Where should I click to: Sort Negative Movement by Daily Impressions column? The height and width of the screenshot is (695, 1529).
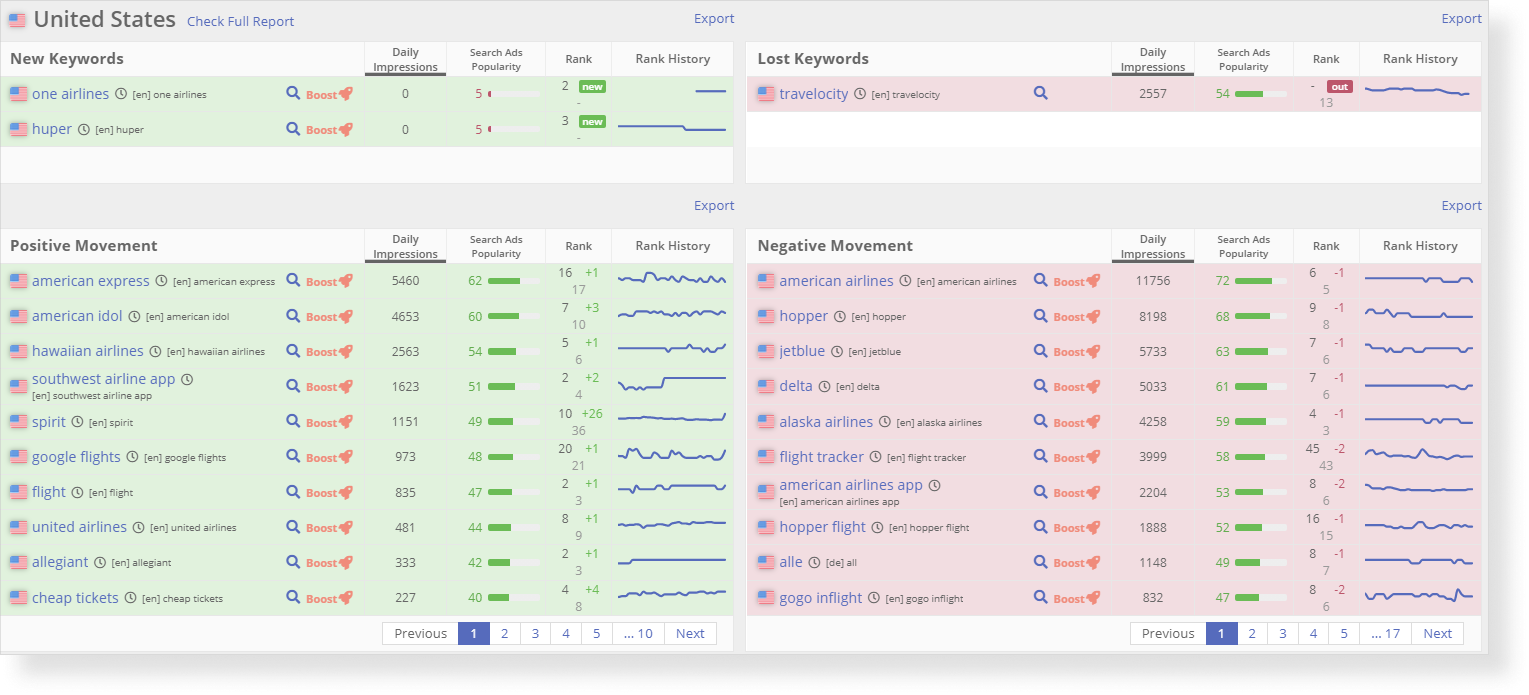(1153, 247)
